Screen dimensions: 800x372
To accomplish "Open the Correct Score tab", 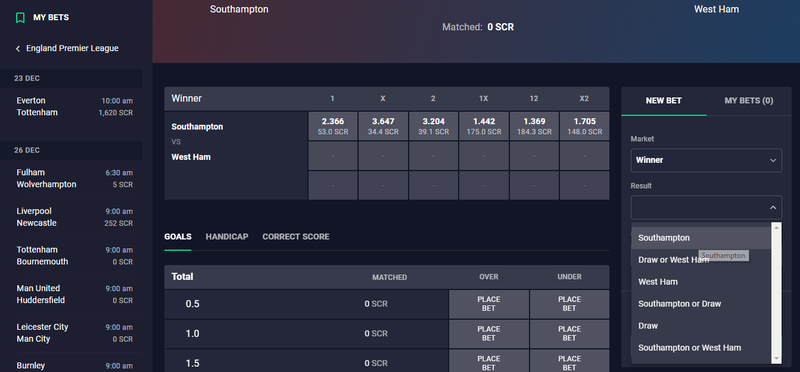I will tap(296, 237).
